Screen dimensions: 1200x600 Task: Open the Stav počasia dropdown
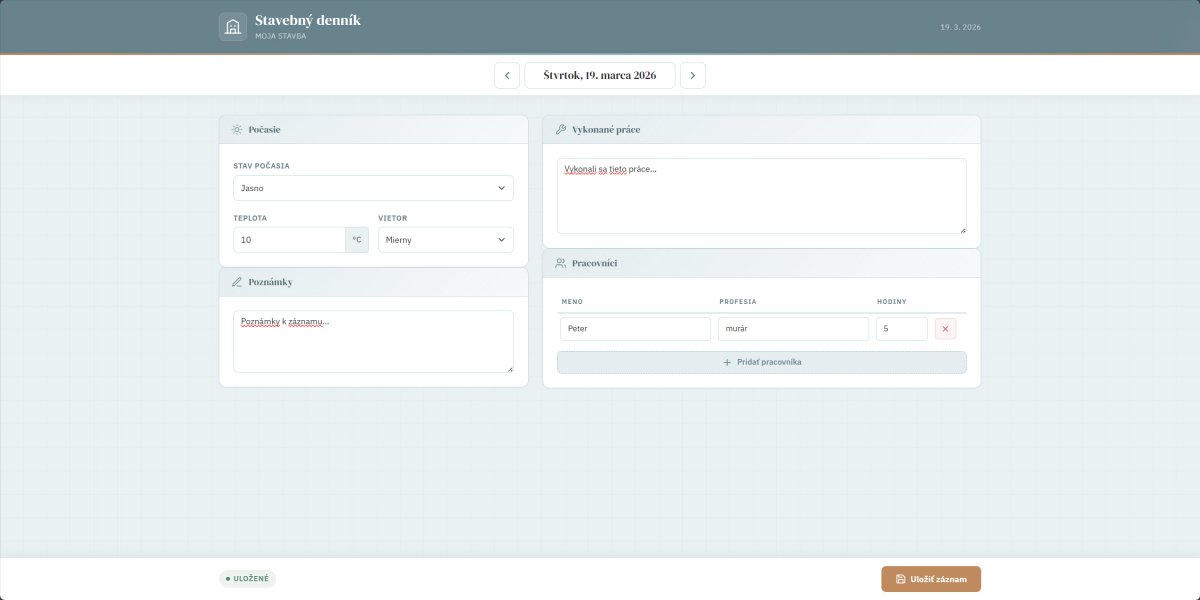click(x=373, y=188)
